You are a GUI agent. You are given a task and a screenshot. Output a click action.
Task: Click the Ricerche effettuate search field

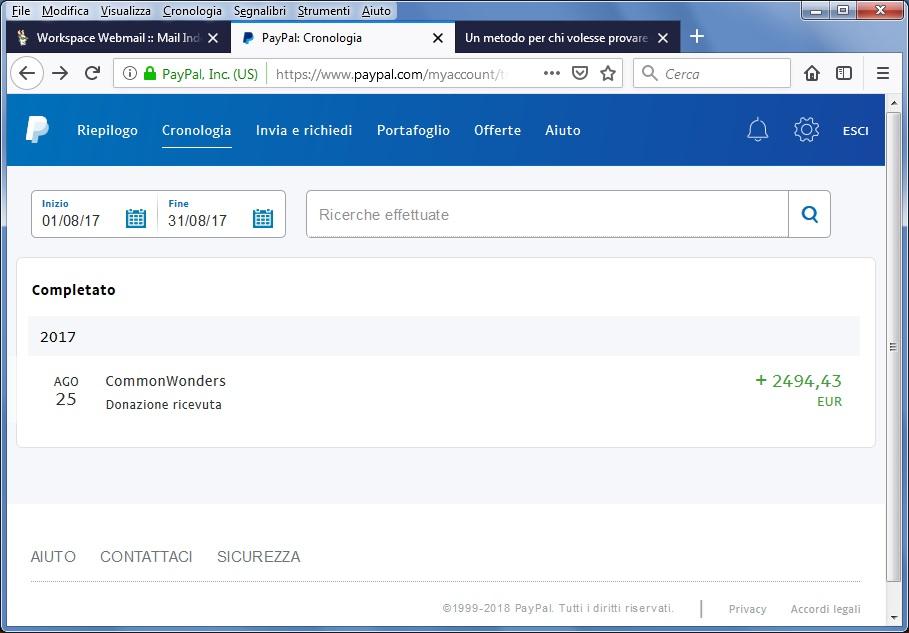pyautogui.click(x=547, y=214)
